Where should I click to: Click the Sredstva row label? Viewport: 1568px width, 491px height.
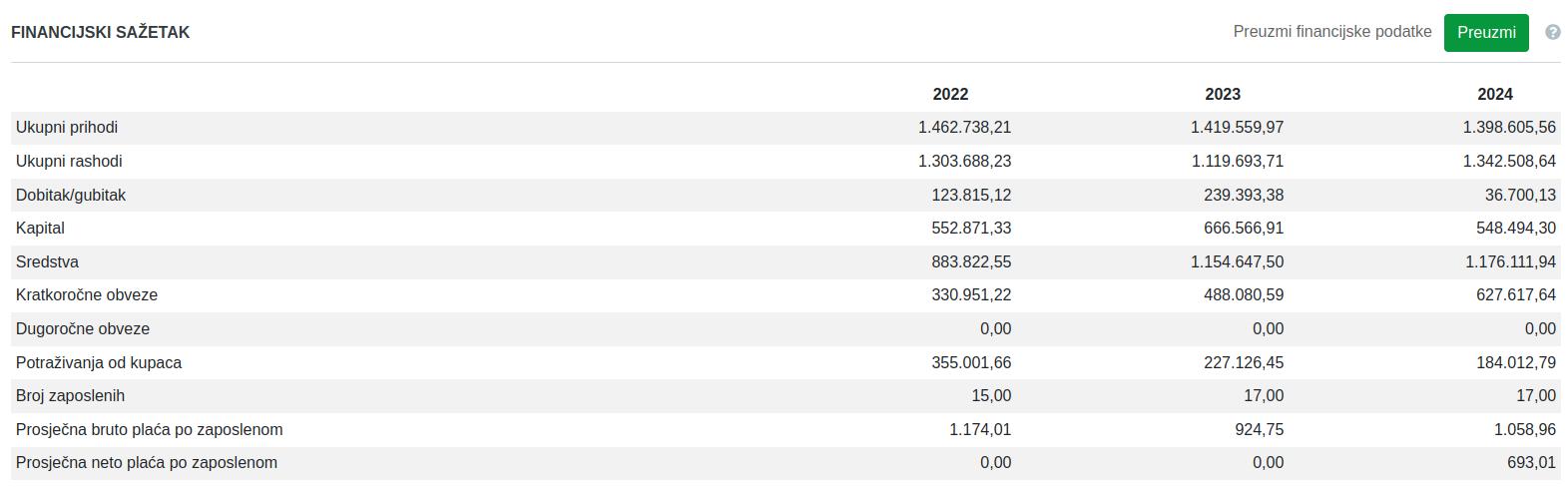47,262
